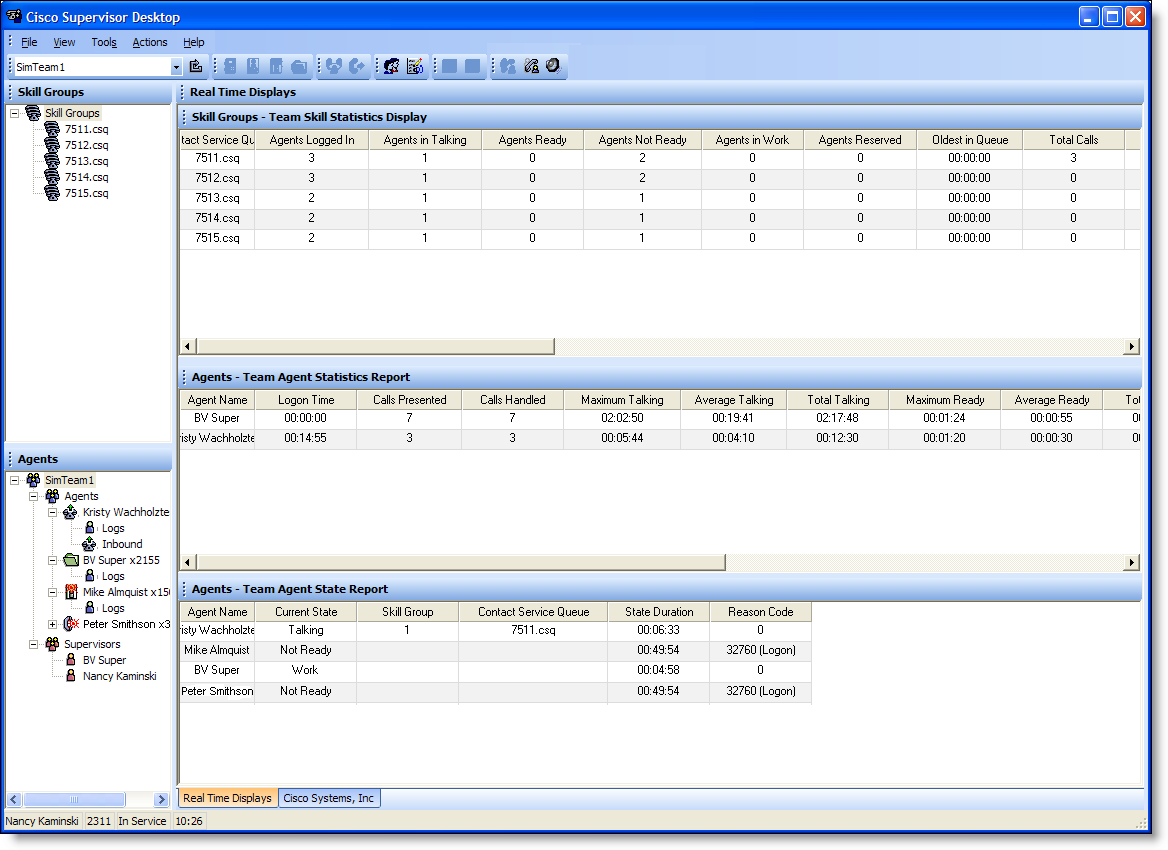Viewport: 1168px width, 850px height.
Task: Select Logs under Mike Almquist
Action: [113, 608]
